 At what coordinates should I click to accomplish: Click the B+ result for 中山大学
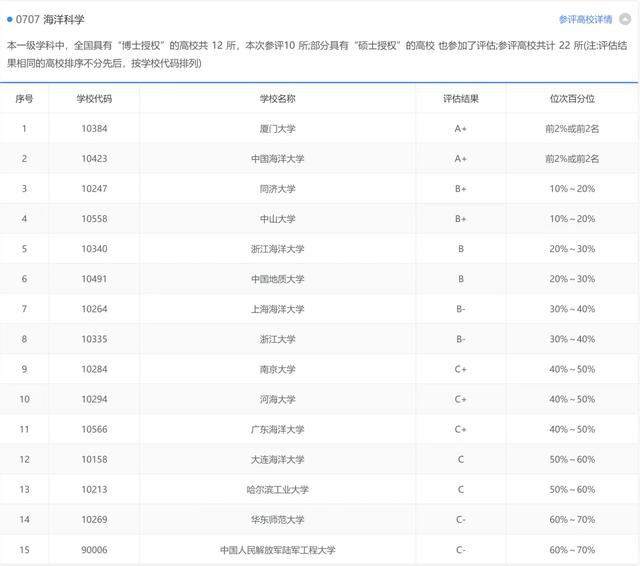point(461,219)
